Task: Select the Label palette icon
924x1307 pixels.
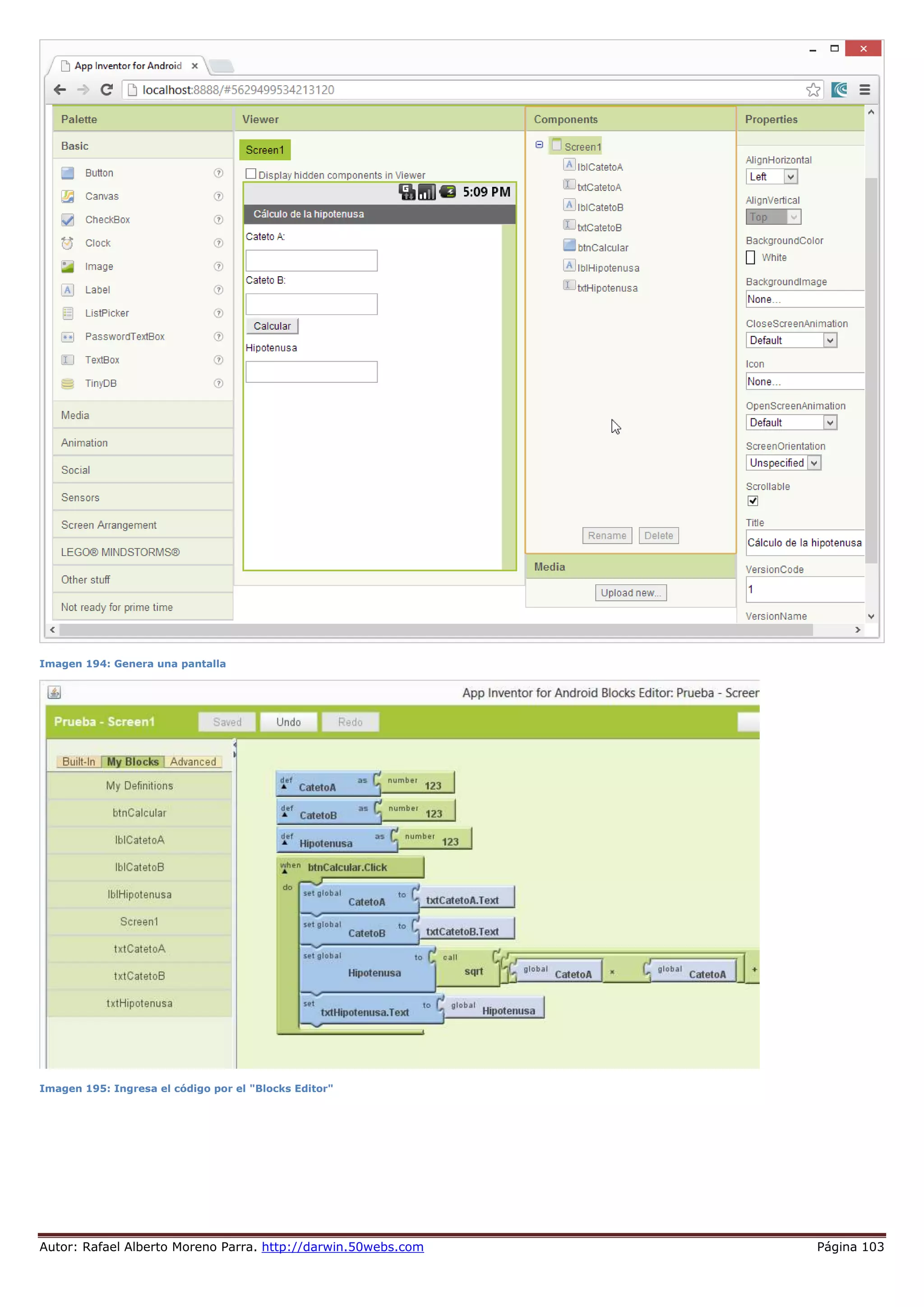Action: (68, 290)
